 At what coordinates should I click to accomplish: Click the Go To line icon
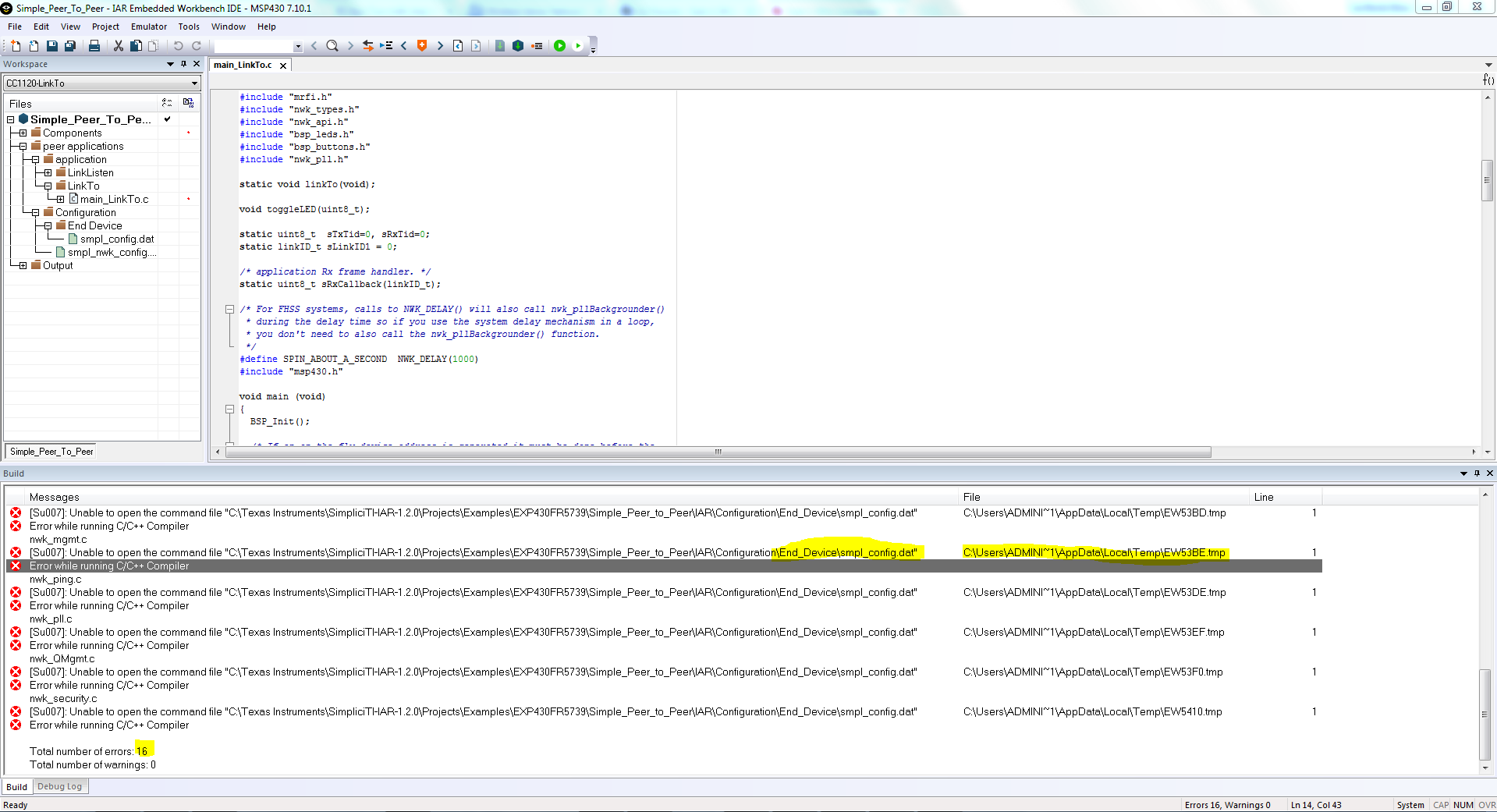pyautogui.click(x=386, y=46)
